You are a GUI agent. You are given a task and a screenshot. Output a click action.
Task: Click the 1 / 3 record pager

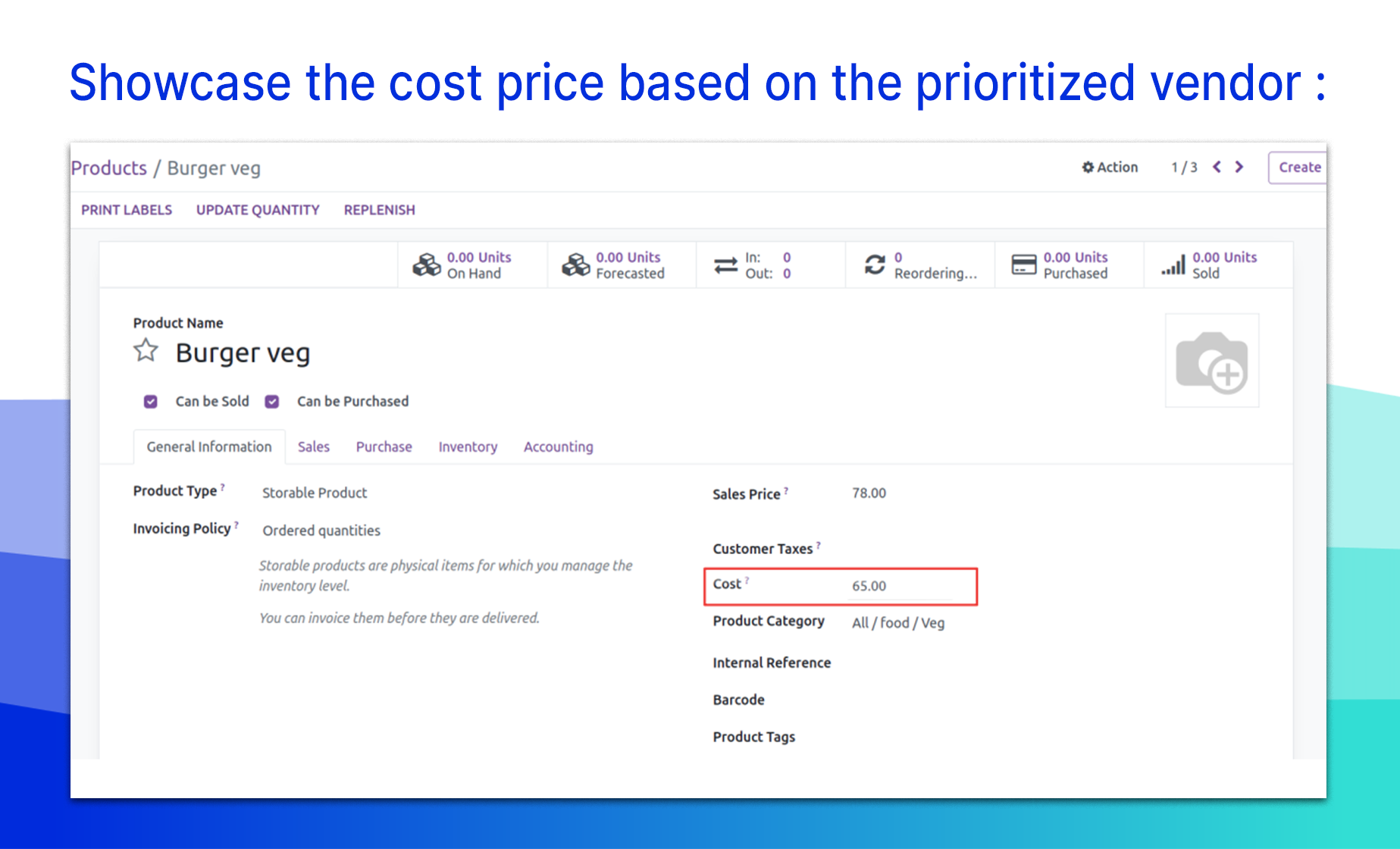click(1184, 168)
